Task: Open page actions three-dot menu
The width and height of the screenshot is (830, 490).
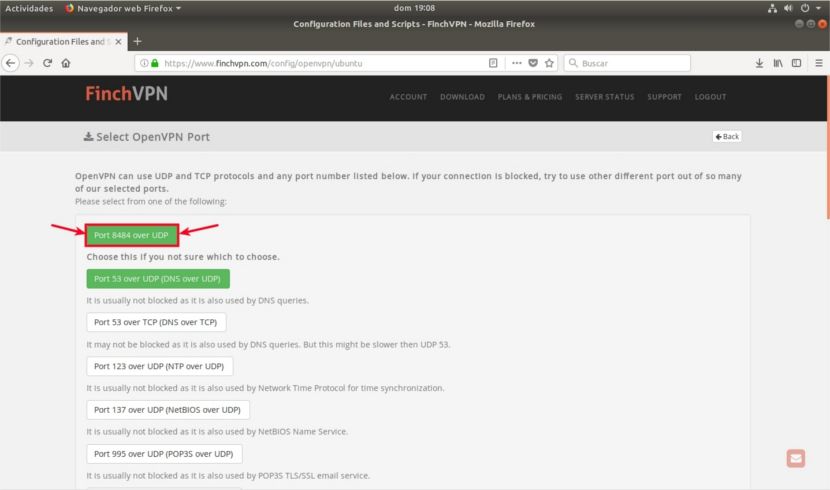Action: pos(517,63)
